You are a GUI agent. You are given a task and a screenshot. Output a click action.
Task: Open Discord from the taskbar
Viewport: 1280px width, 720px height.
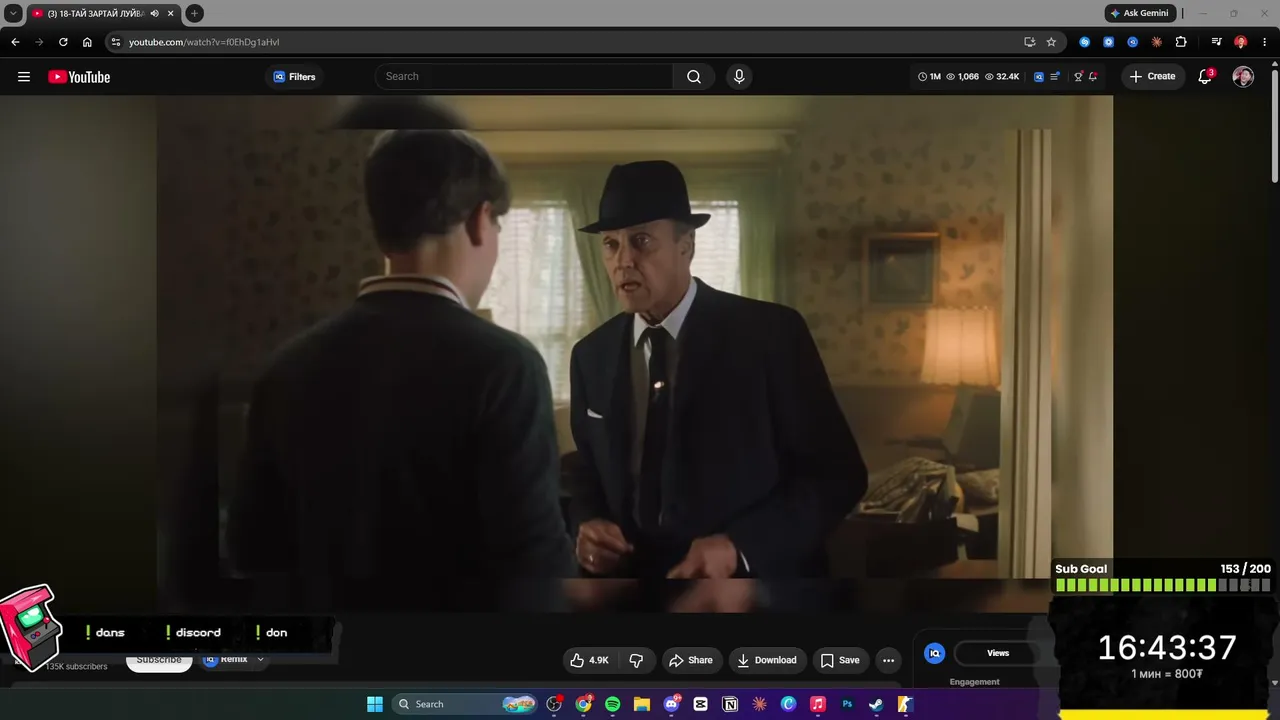pos(671,704)
